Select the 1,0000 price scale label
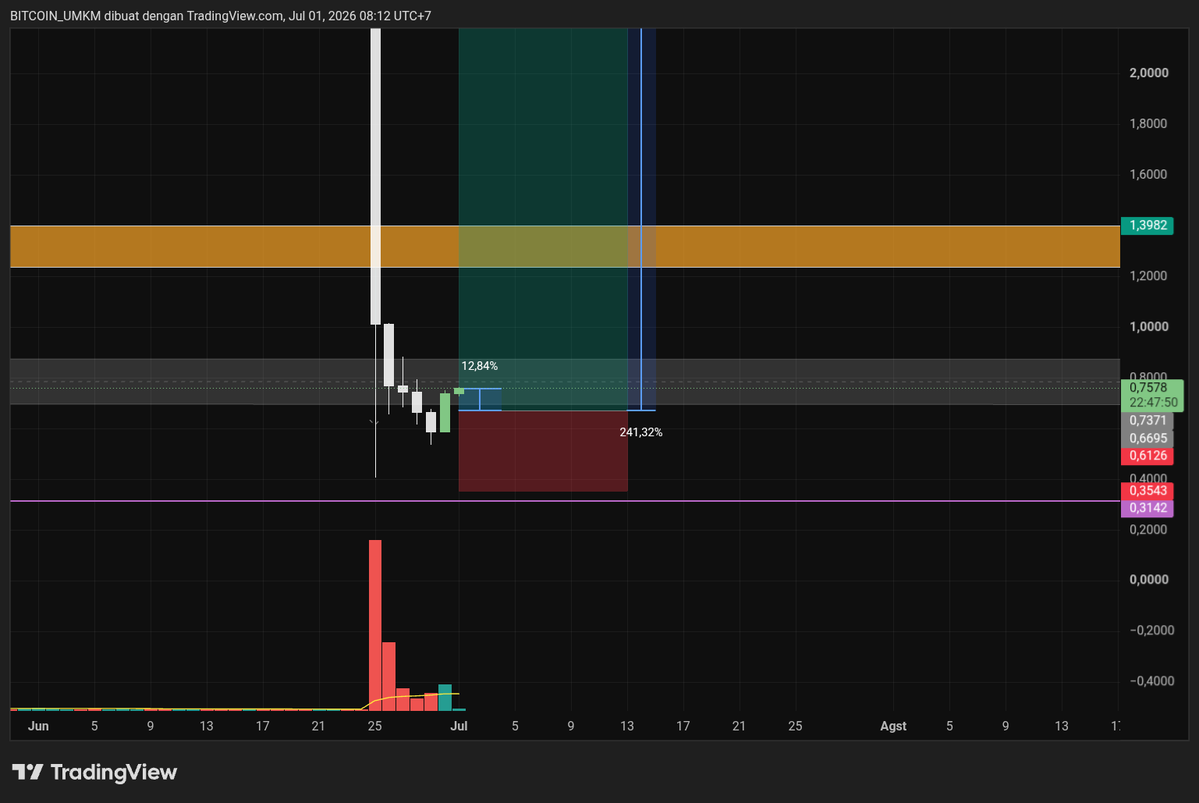The image size is (1199, 803). pyautogui.click(x=1149, y=327)
